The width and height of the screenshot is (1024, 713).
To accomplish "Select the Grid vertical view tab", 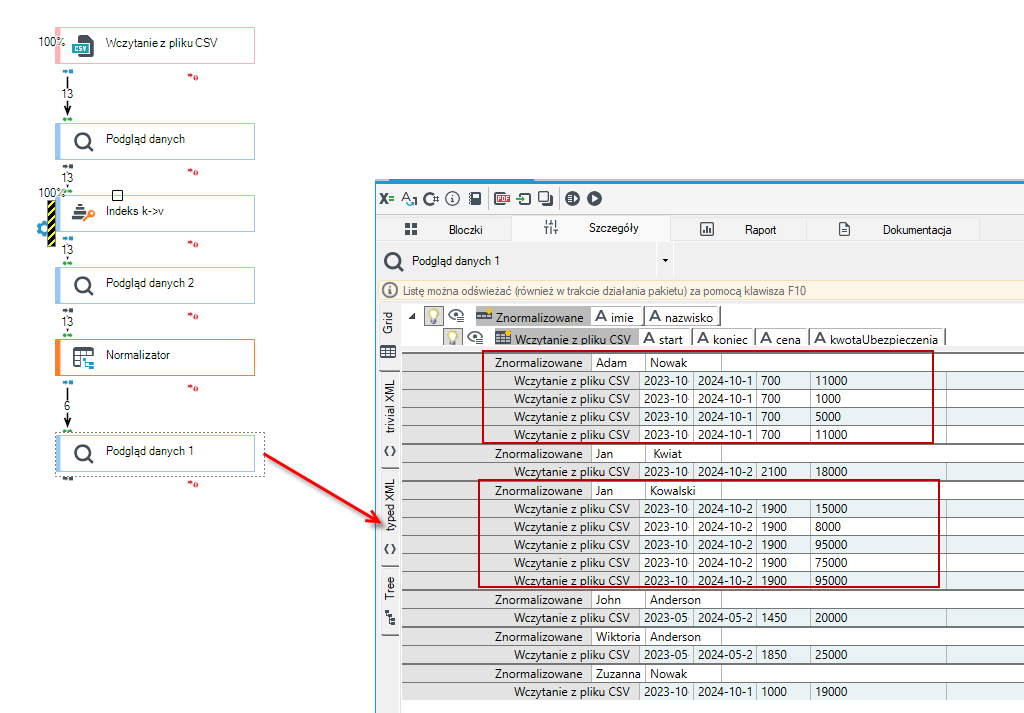I will tap(389, 335).
